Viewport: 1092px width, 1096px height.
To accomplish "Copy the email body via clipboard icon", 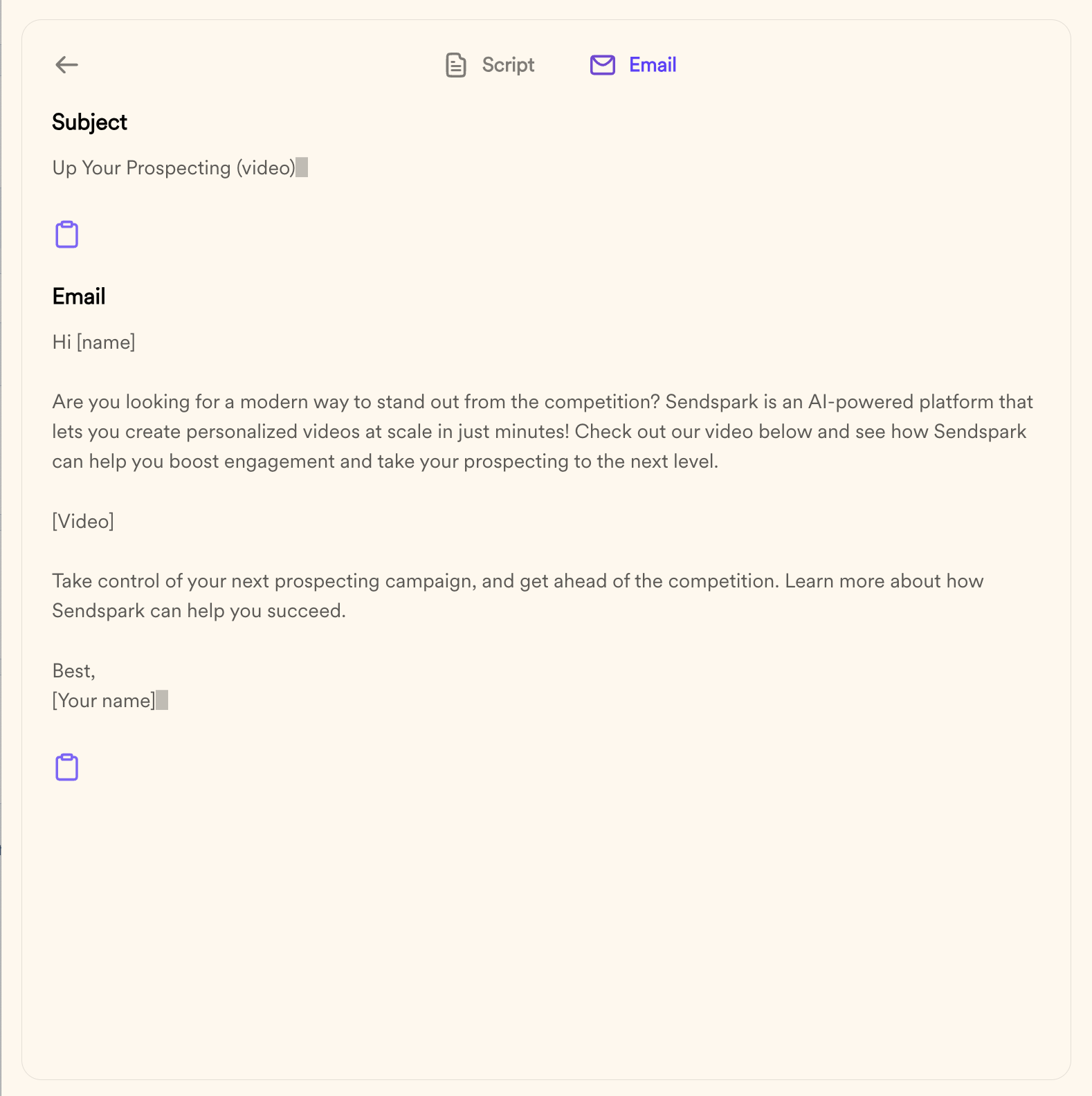I will [66, 767].
